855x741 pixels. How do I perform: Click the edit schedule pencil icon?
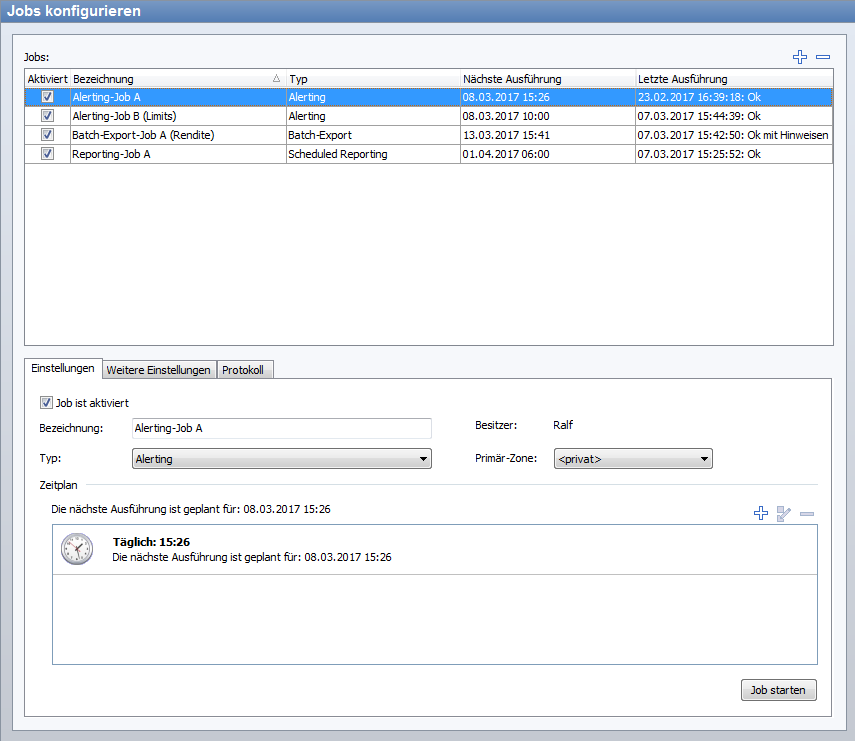coord(784,513)
